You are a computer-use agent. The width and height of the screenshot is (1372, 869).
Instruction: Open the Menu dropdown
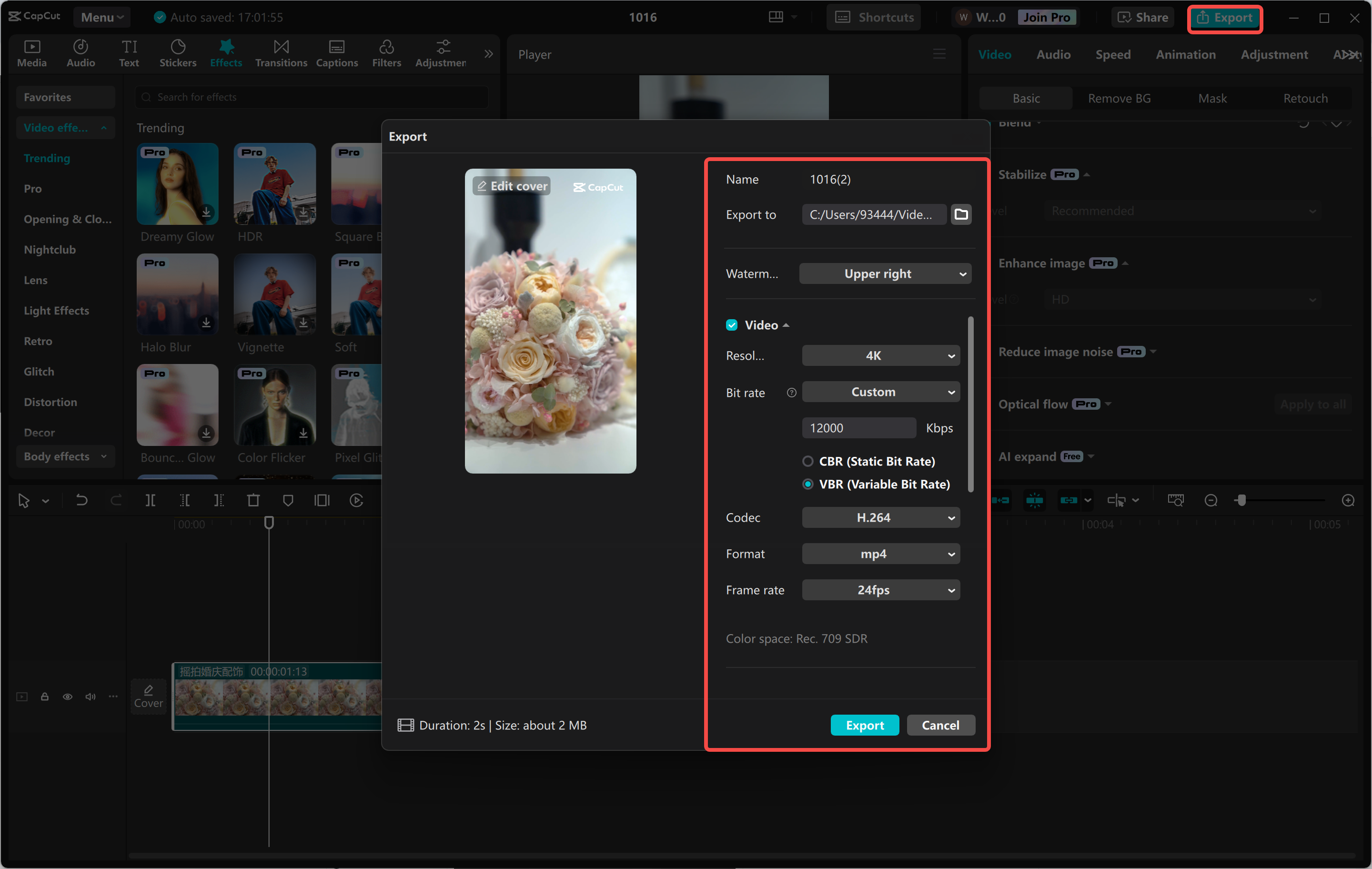101,17
